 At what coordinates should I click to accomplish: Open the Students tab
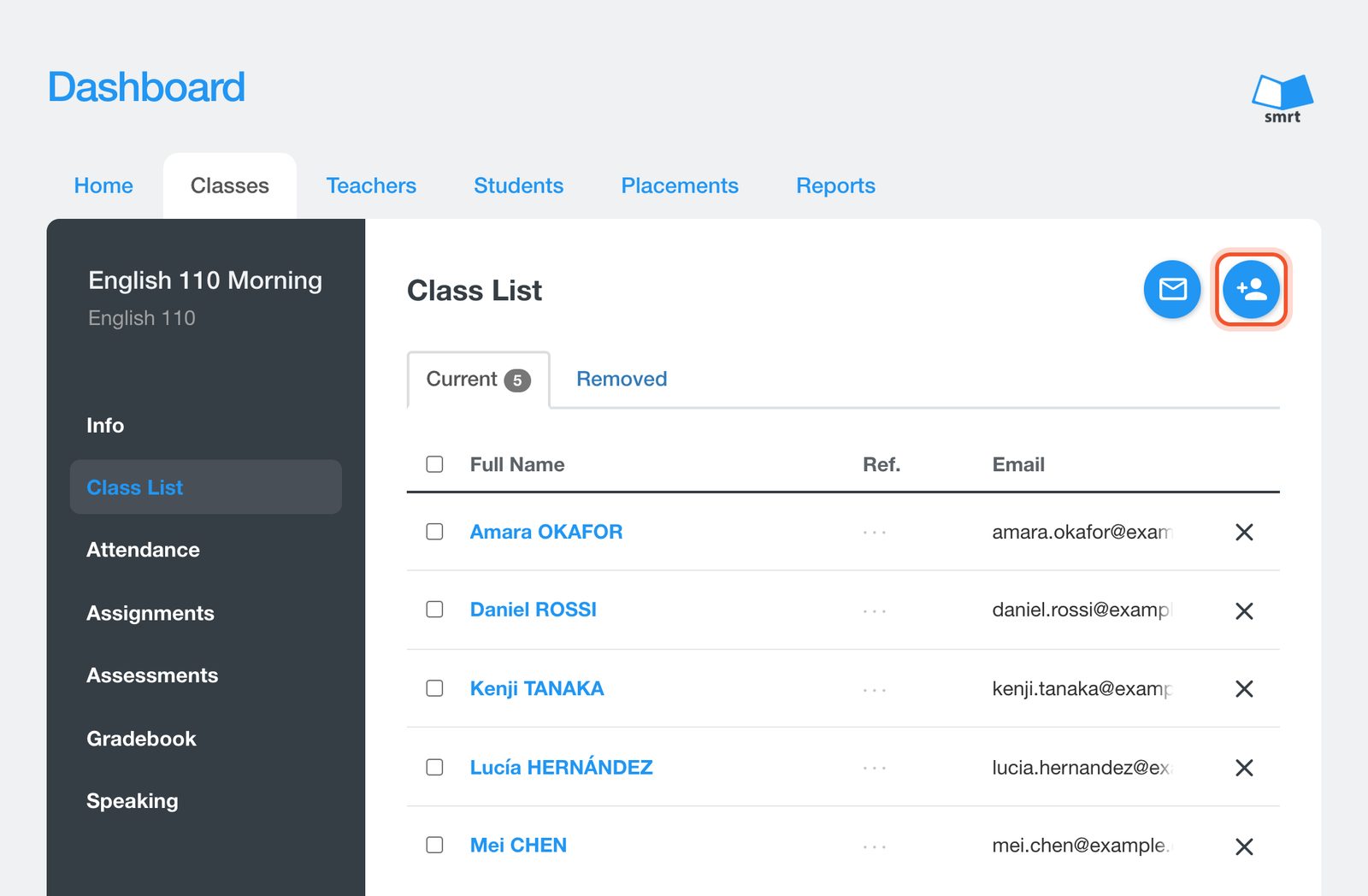click(x=518, y=186)
